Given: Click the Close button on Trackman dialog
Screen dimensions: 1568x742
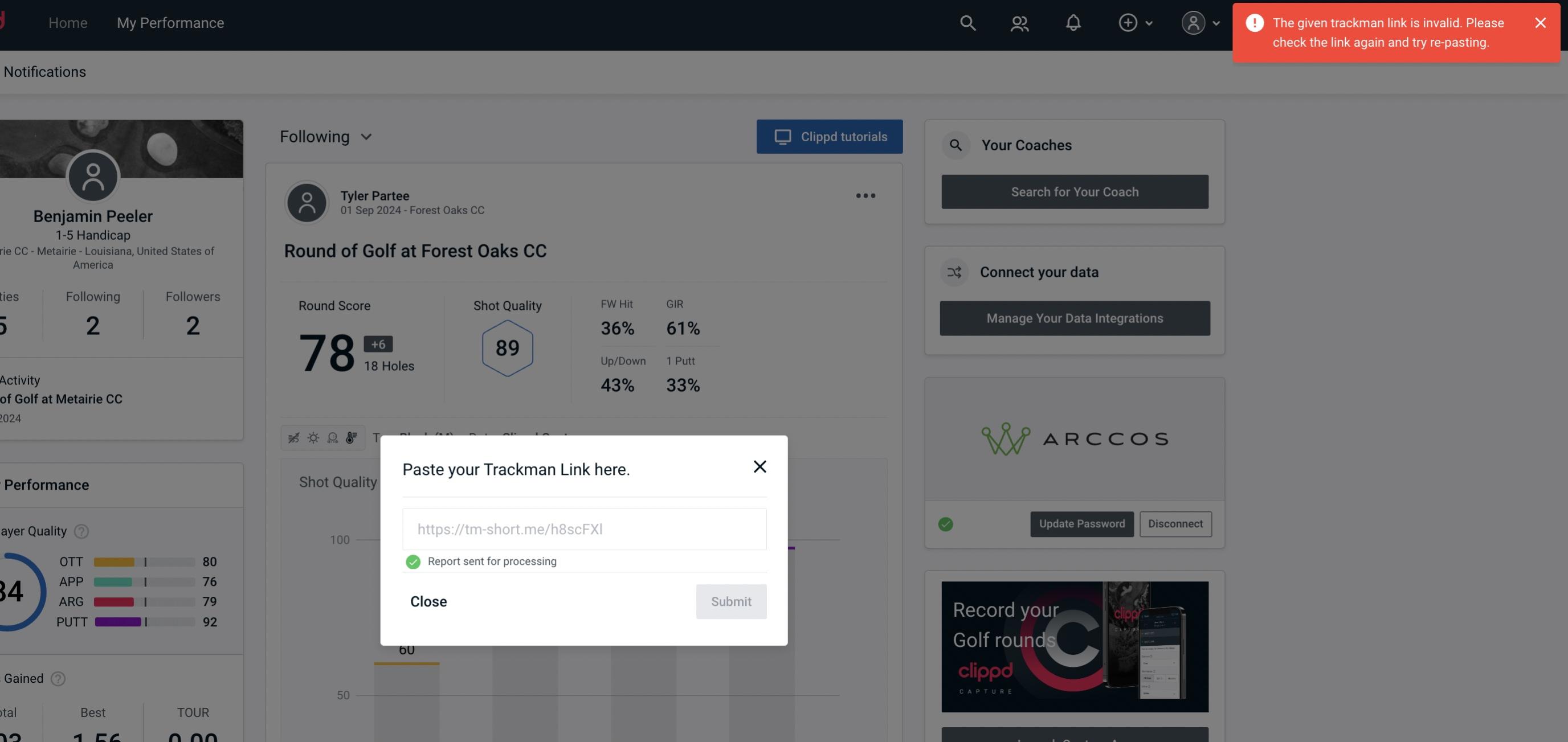Looking at the screenshot, I should point(428,601).
